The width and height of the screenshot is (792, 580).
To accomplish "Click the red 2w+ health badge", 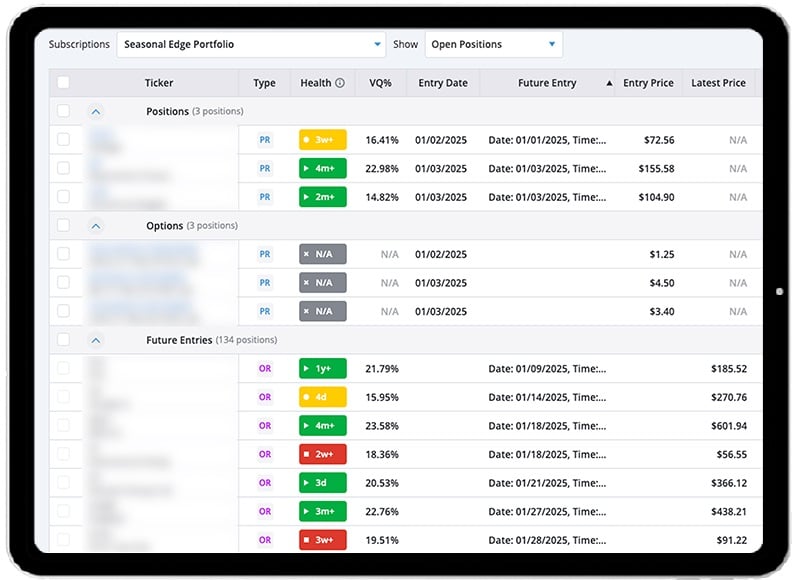I will [x=322, y=454].
